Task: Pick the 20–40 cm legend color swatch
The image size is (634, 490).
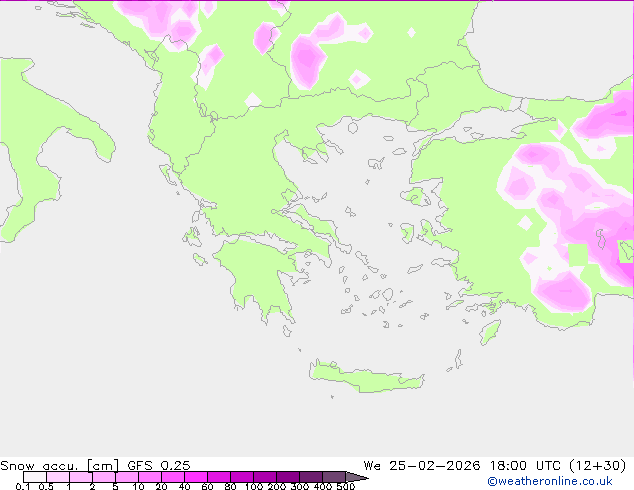Action: click(x=173, y=477)
